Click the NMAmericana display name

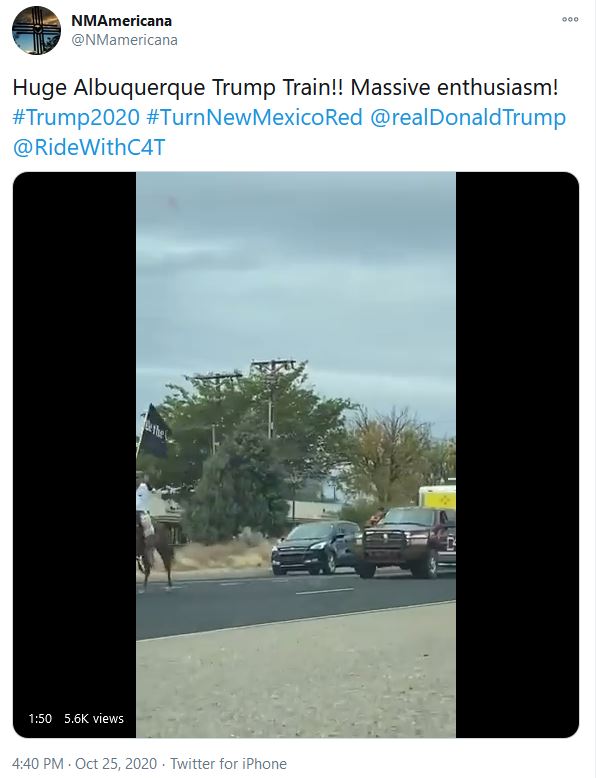pyautogui.click(x=122, y=21)
